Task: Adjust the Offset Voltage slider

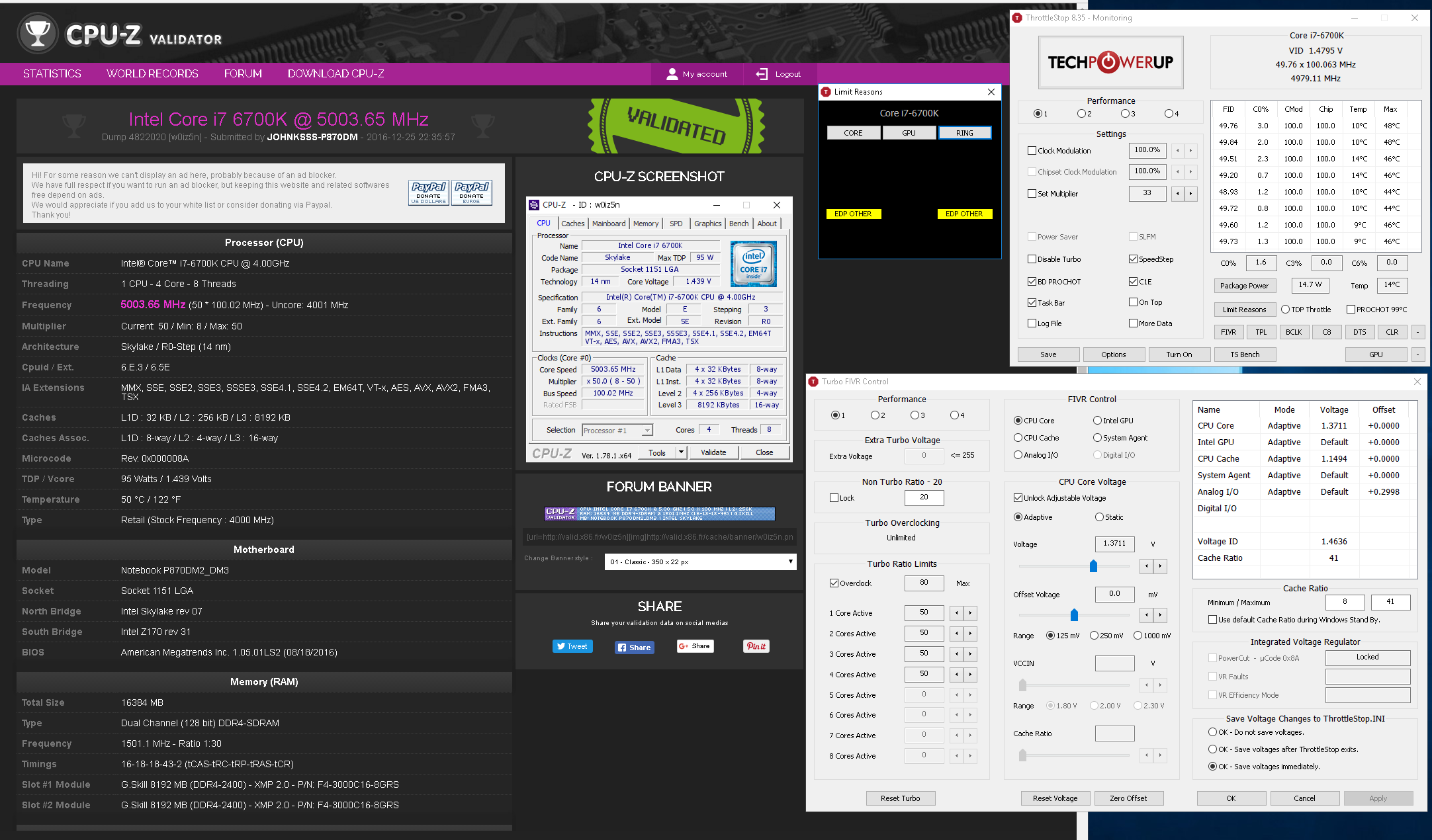Action: 1075,616
